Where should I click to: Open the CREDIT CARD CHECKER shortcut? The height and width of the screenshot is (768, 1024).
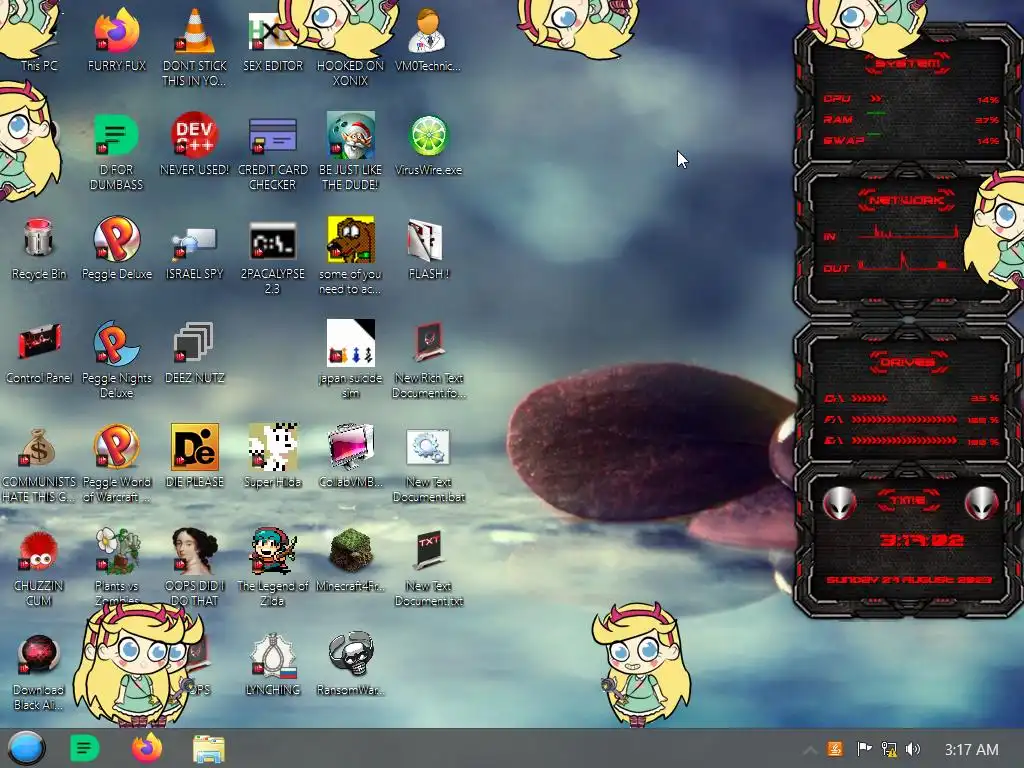coord(272,135)
